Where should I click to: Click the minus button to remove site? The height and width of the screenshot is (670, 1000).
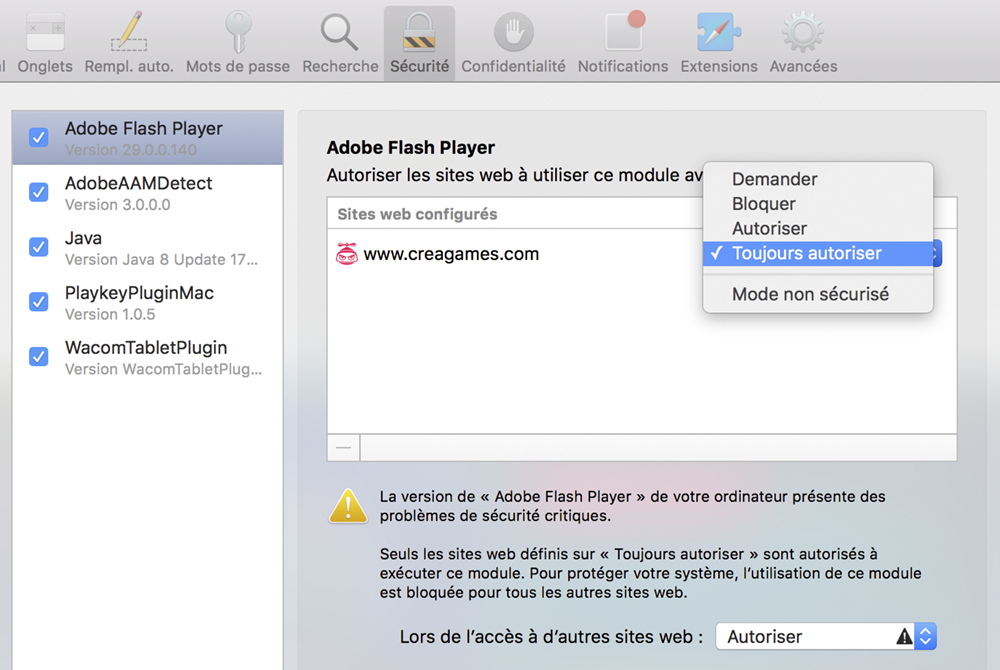tap(343, 448)
